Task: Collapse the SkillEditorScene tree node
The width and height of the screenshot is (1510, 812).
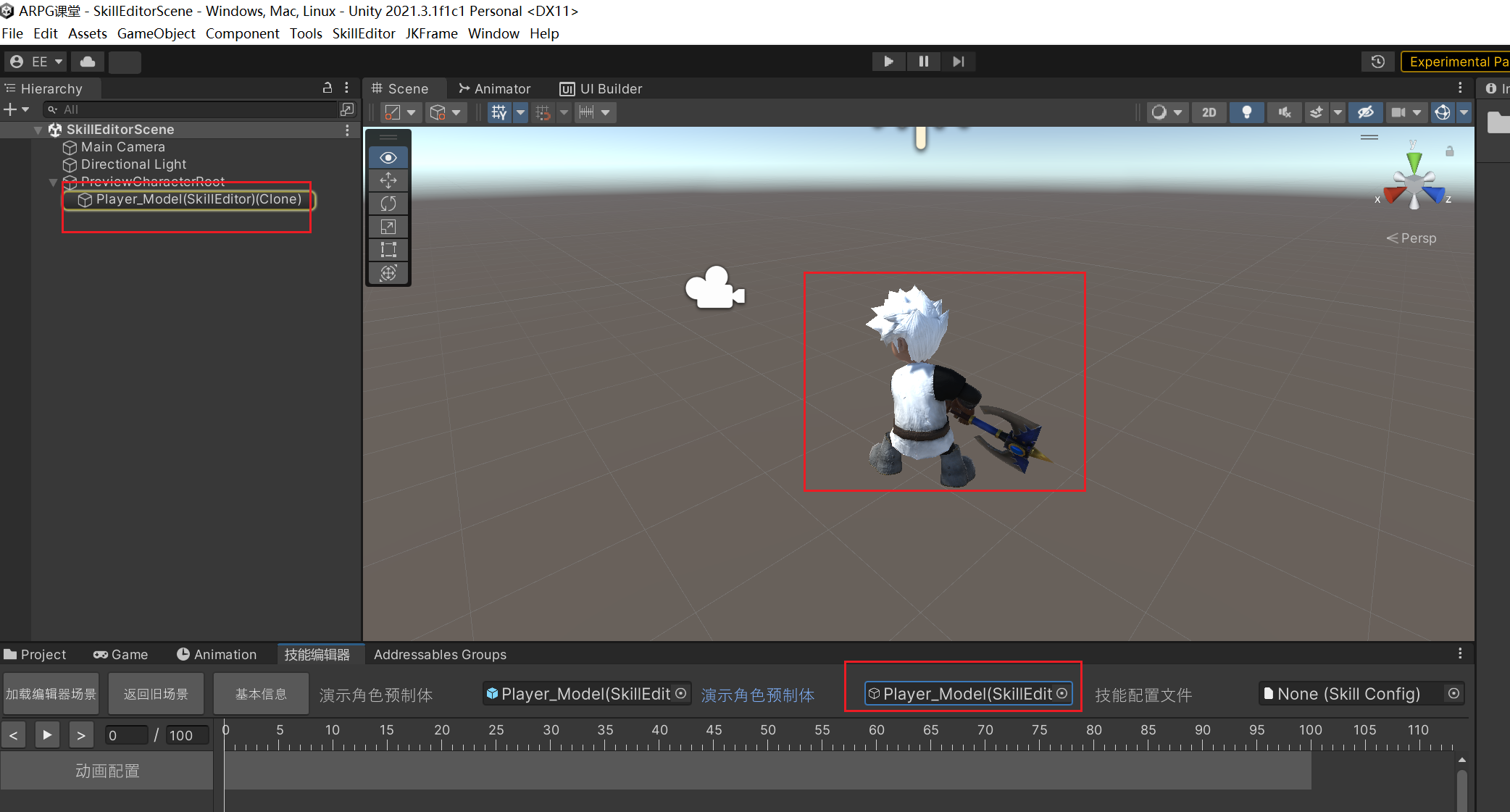Action: tap(38, 130)
